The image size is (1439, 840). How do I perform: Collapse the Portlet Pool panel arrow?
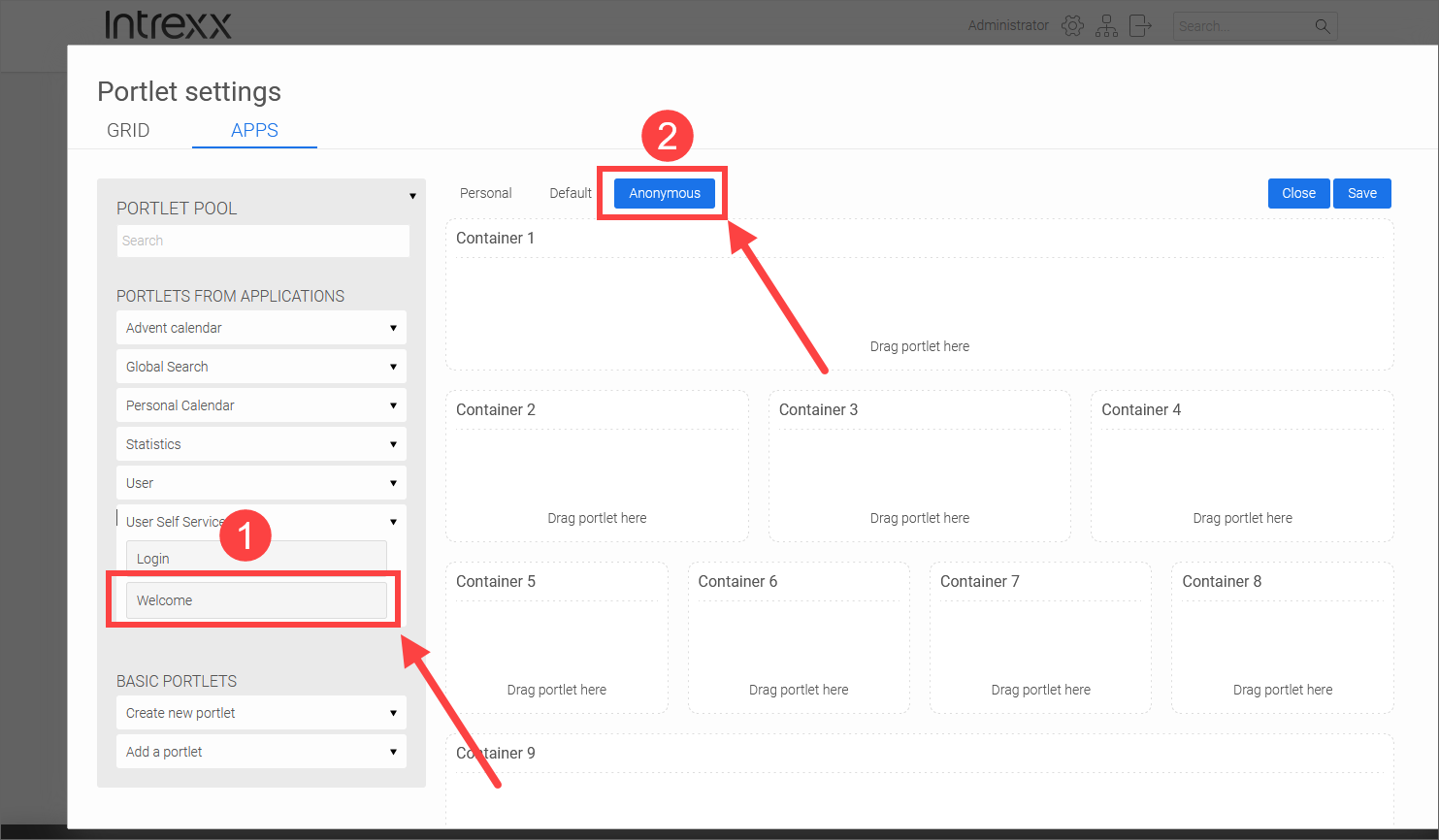tap(412, 196)
